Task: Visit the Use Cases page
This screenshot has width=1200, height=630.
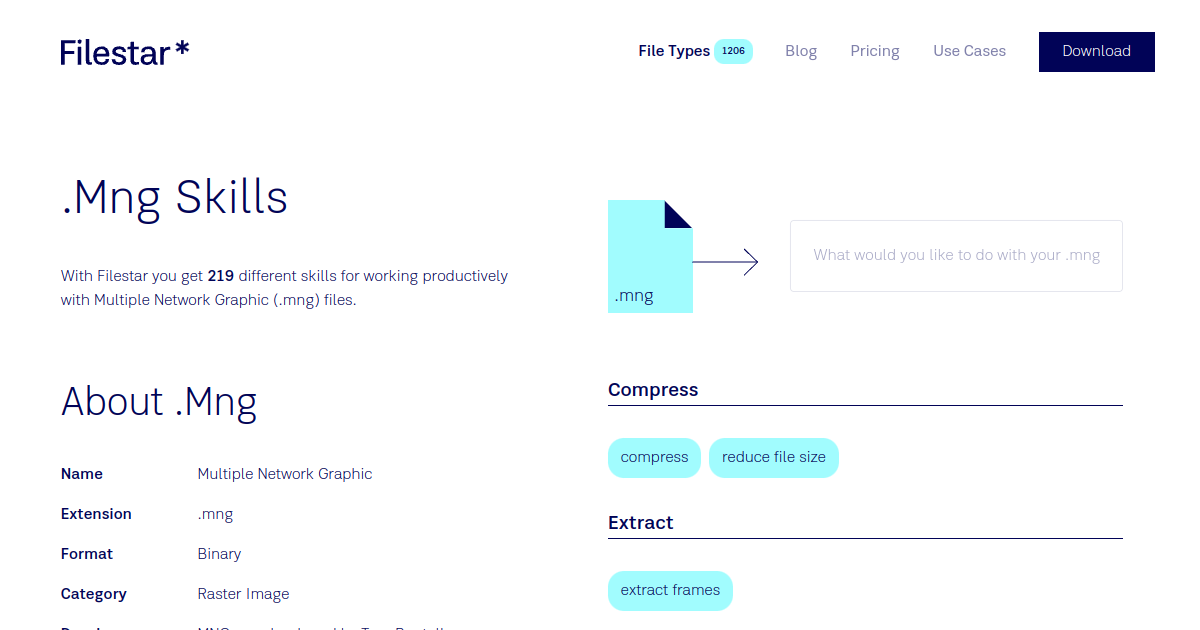Action: click(969, 50)
